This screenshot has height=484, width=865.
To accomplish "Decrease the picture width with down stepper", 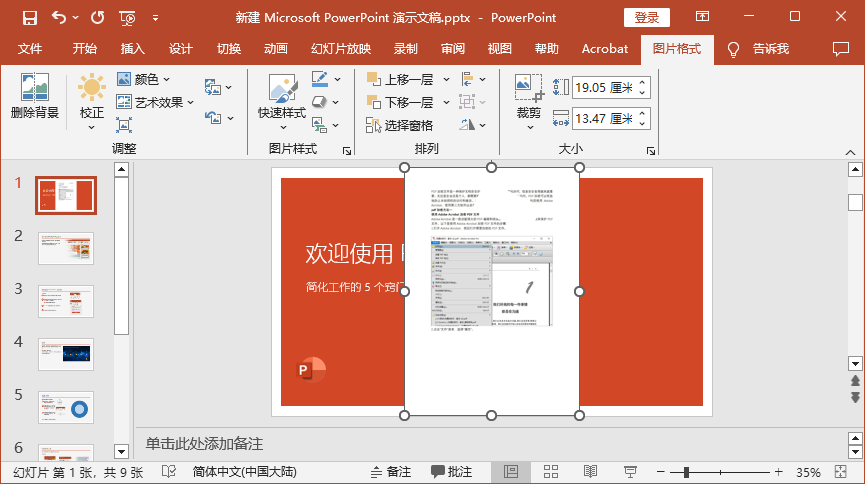I will [x=643, y=123].
